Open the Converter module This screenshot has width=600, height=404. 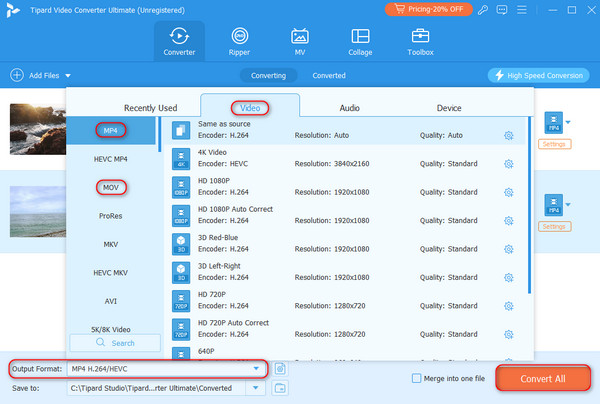[x=179, y=41]
